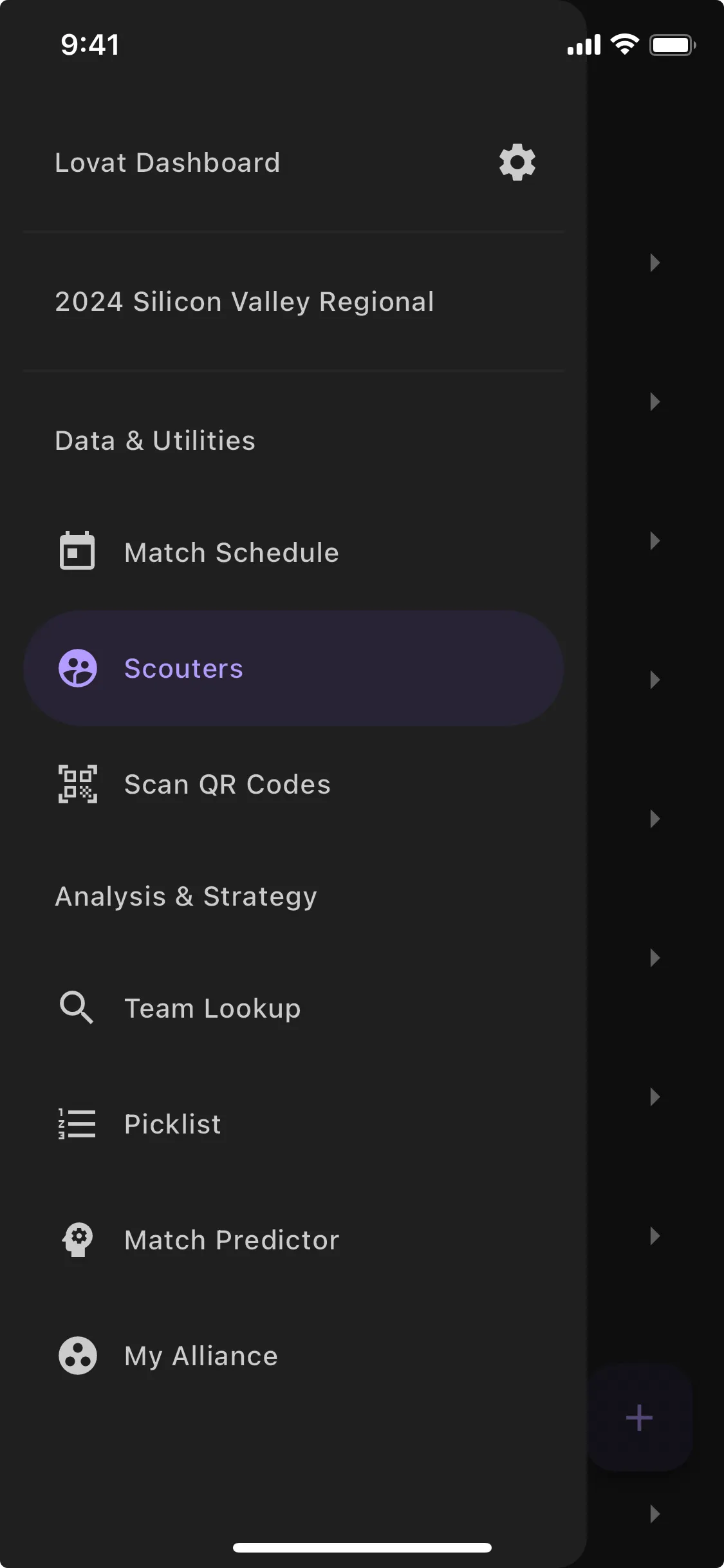Screen dimensions: 724x1568
Task: Open the Match Predictor page
Action: (x=232, y=1240)
